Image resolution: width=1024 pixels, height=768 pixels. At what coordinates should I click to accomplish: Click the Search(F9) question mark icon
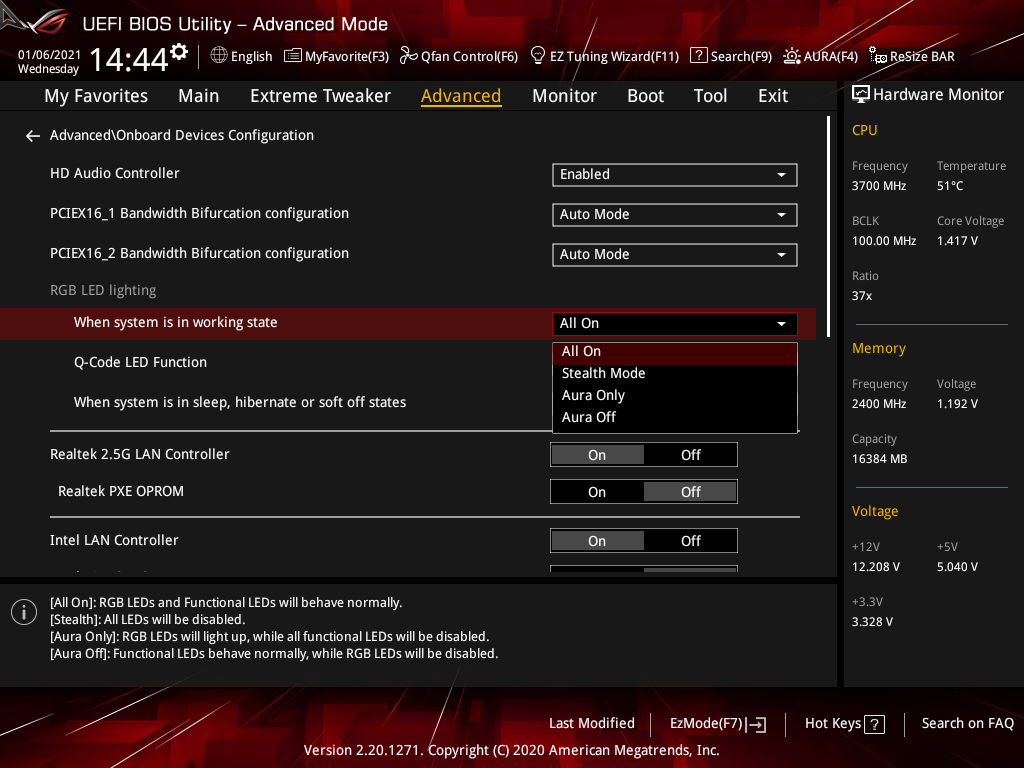point(698,56)
